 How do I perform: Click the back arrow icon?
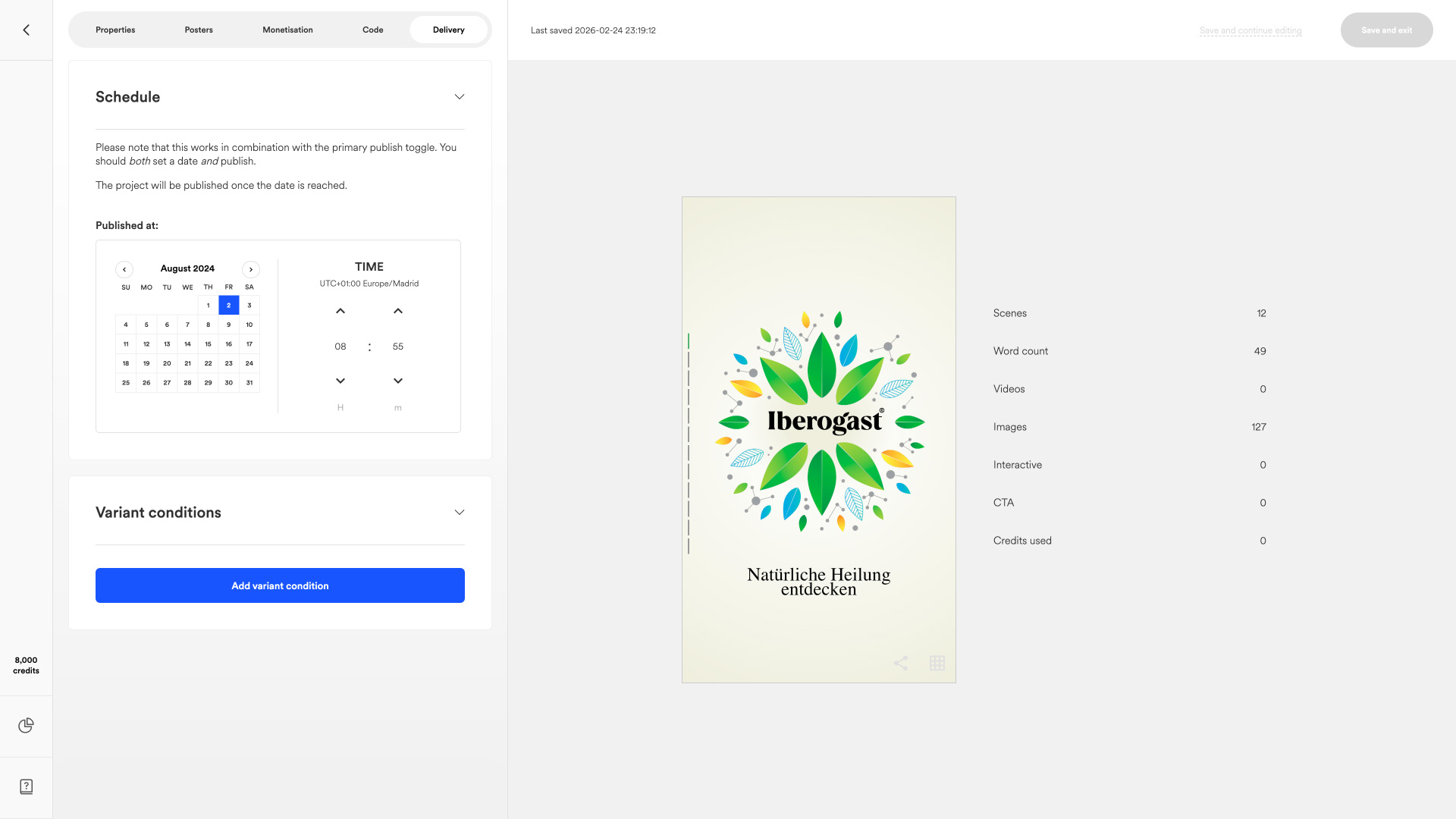(x=27, y=30)
